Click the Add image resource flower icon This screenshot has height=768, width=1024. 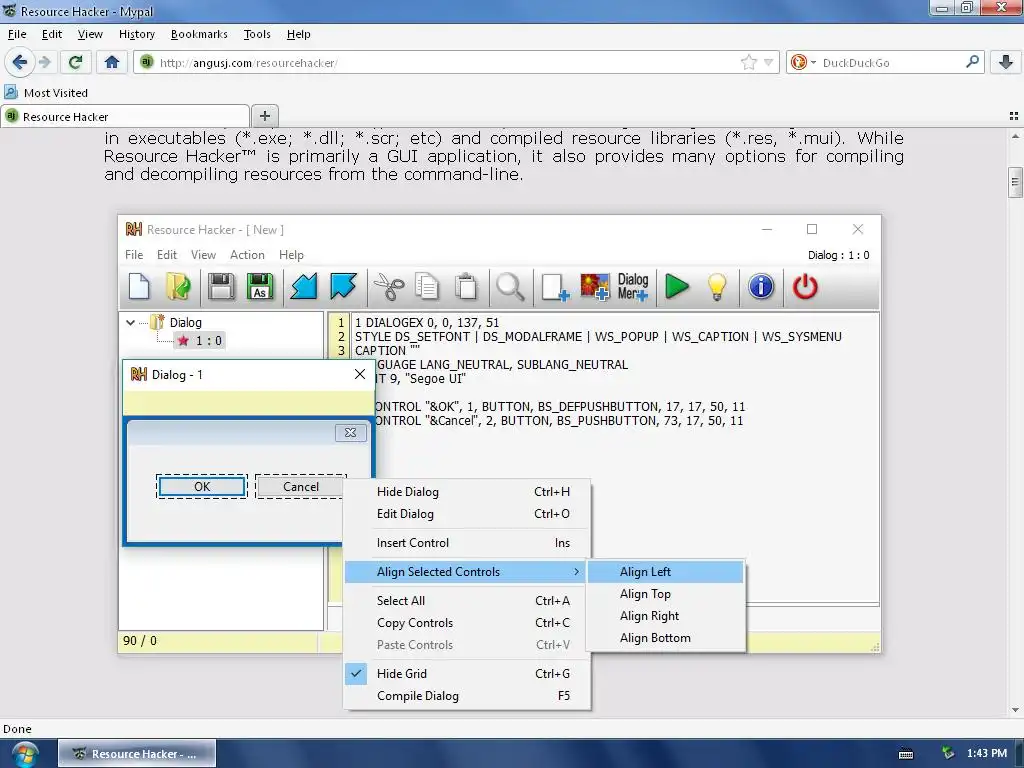click(594, 287)
